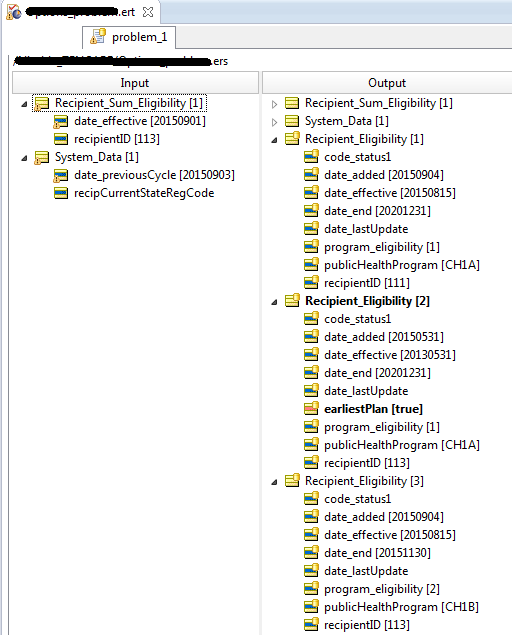Click Recipient_Eligibility [2] entity icon

(292, 301)
